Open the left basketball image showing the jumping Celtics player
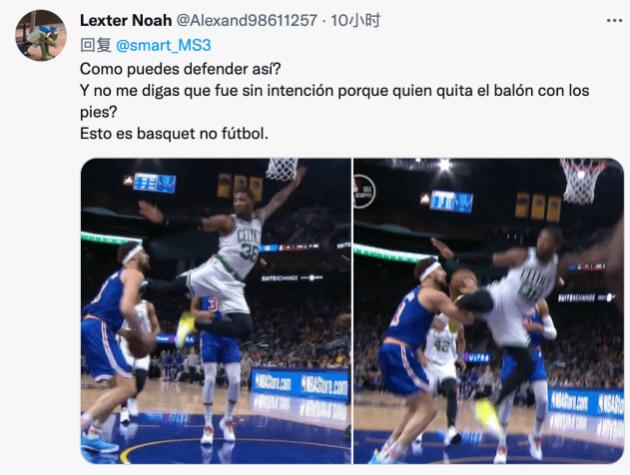The height and width of the screenshot is (475, 630). (216, 311)
